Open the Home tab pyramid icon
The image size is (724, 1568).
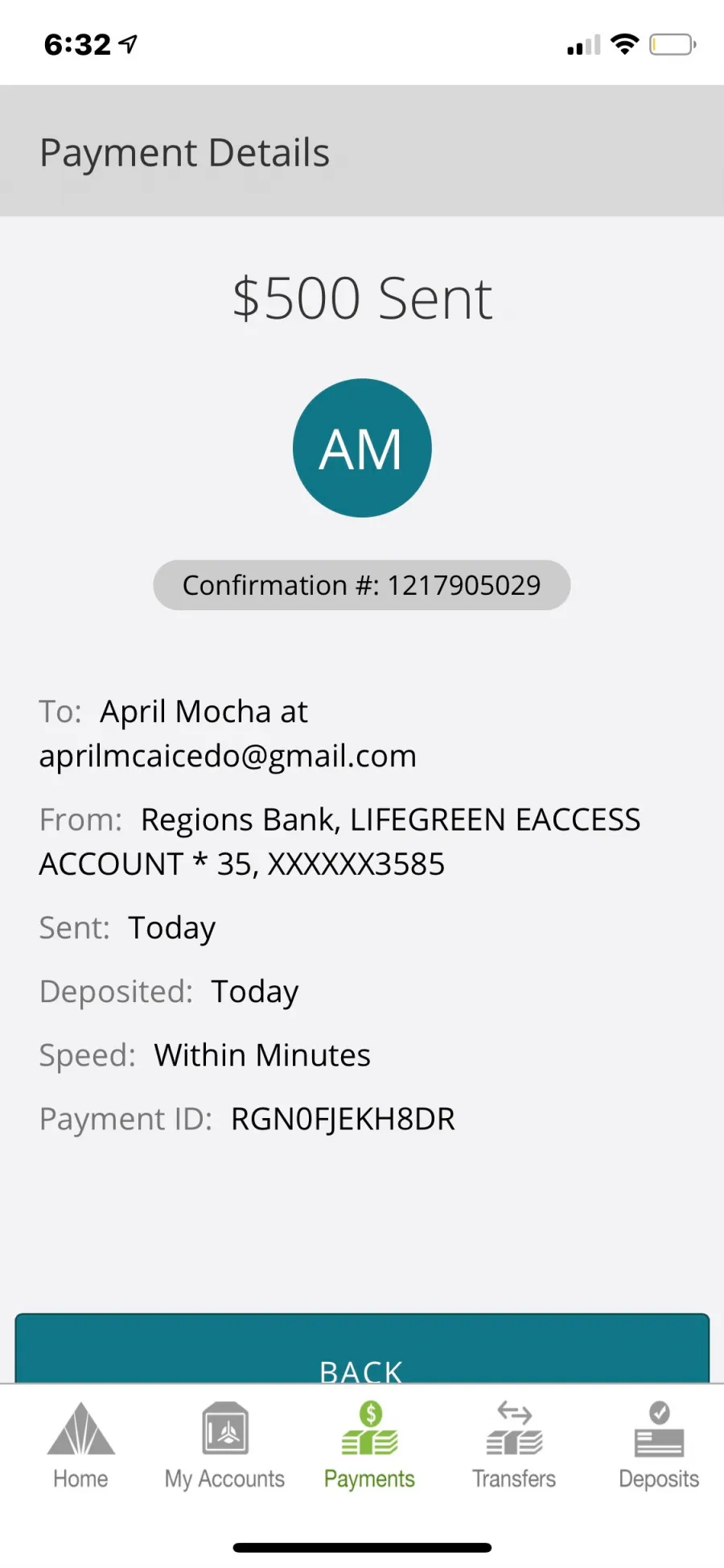(x=80, y=1429)
